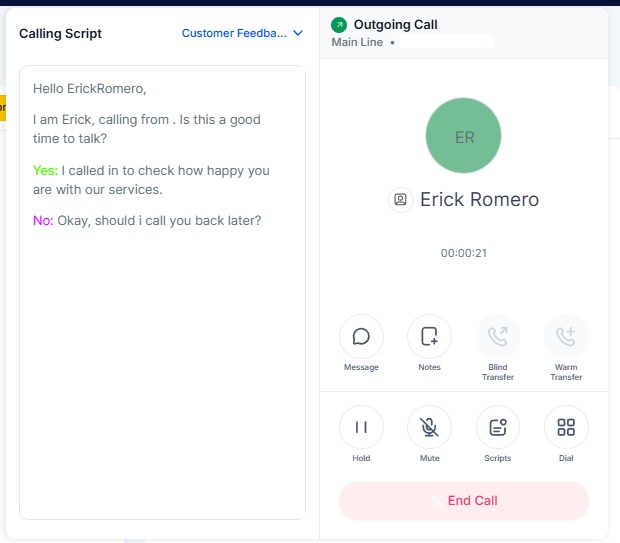620x543 pixels.
Task: Open the Message icon during call
Action: coord(361,337)
